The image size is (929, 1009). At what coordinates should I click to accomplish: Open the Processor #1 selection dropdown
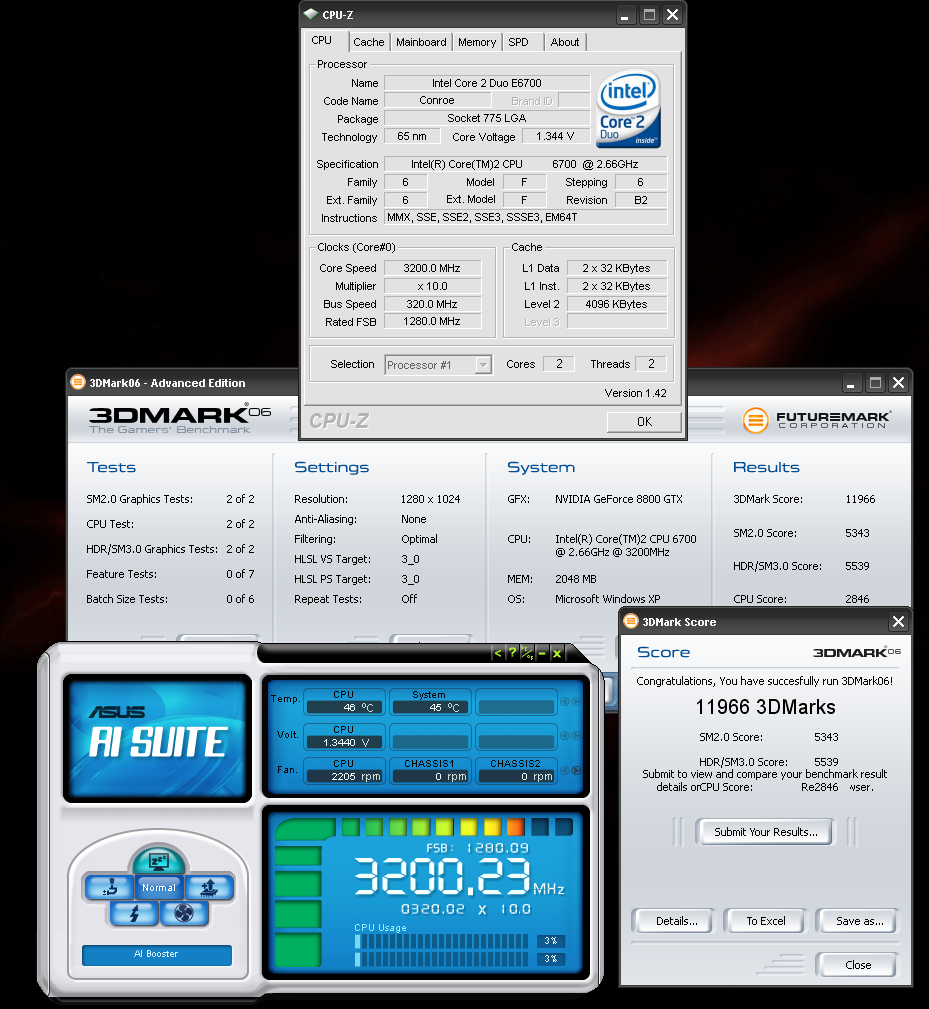pyautogui.click(x=439, y=365)
